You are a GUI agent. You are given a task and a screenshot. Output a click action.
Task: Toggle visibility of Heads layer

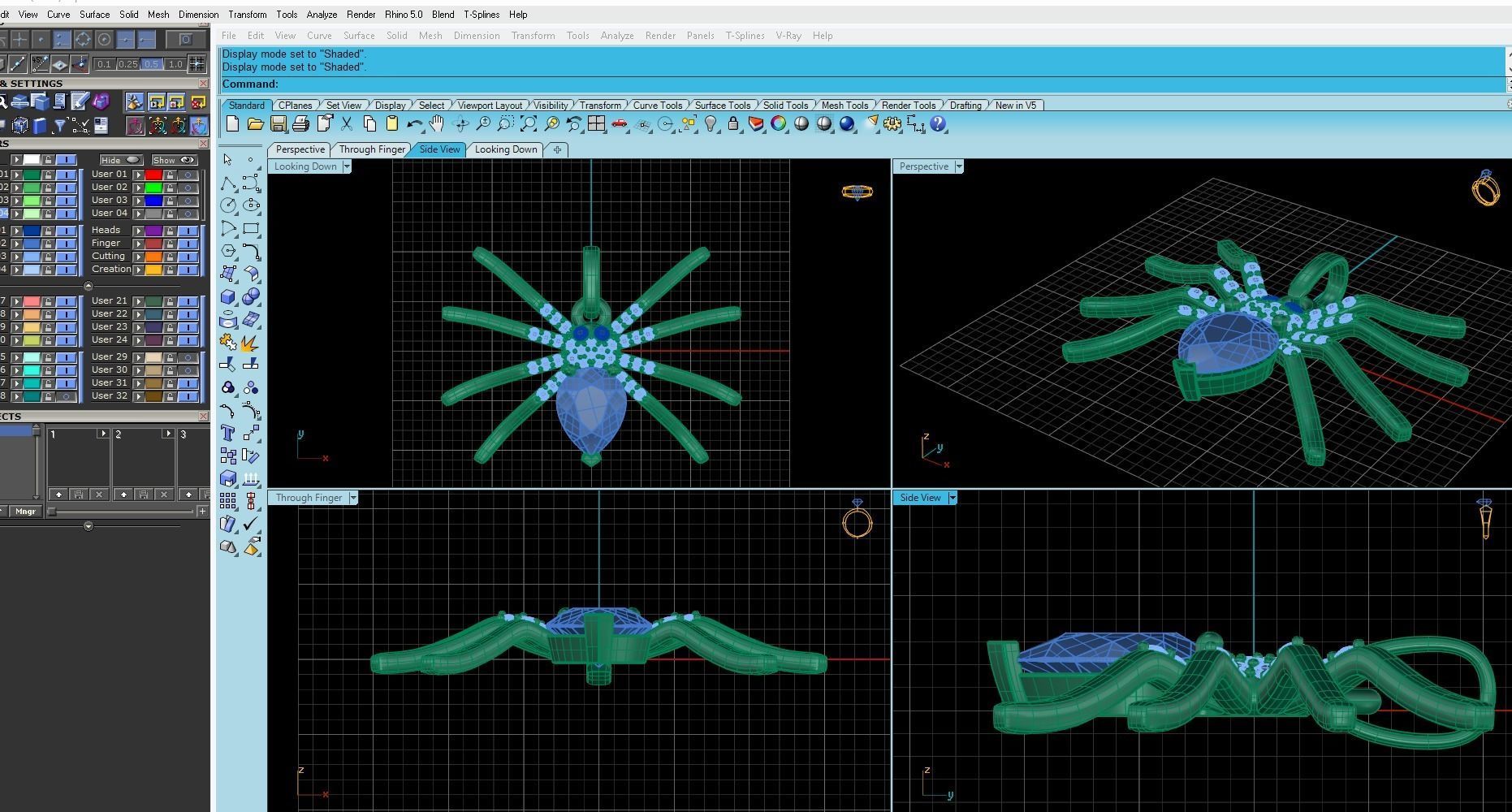click(188, 231)
